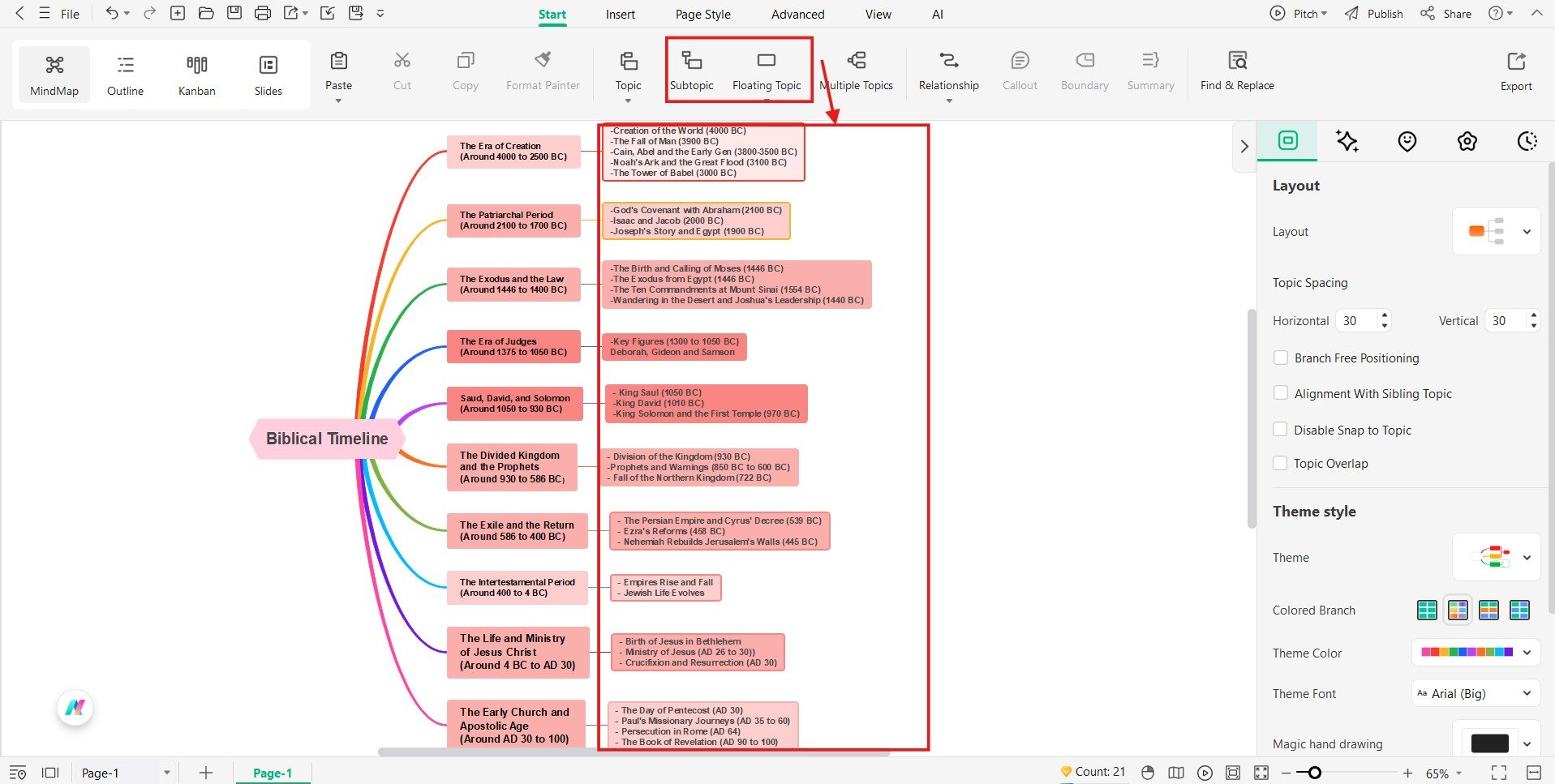Open the sticker/icon panel tab
1555x784 pixels.
coord(1407,141)
